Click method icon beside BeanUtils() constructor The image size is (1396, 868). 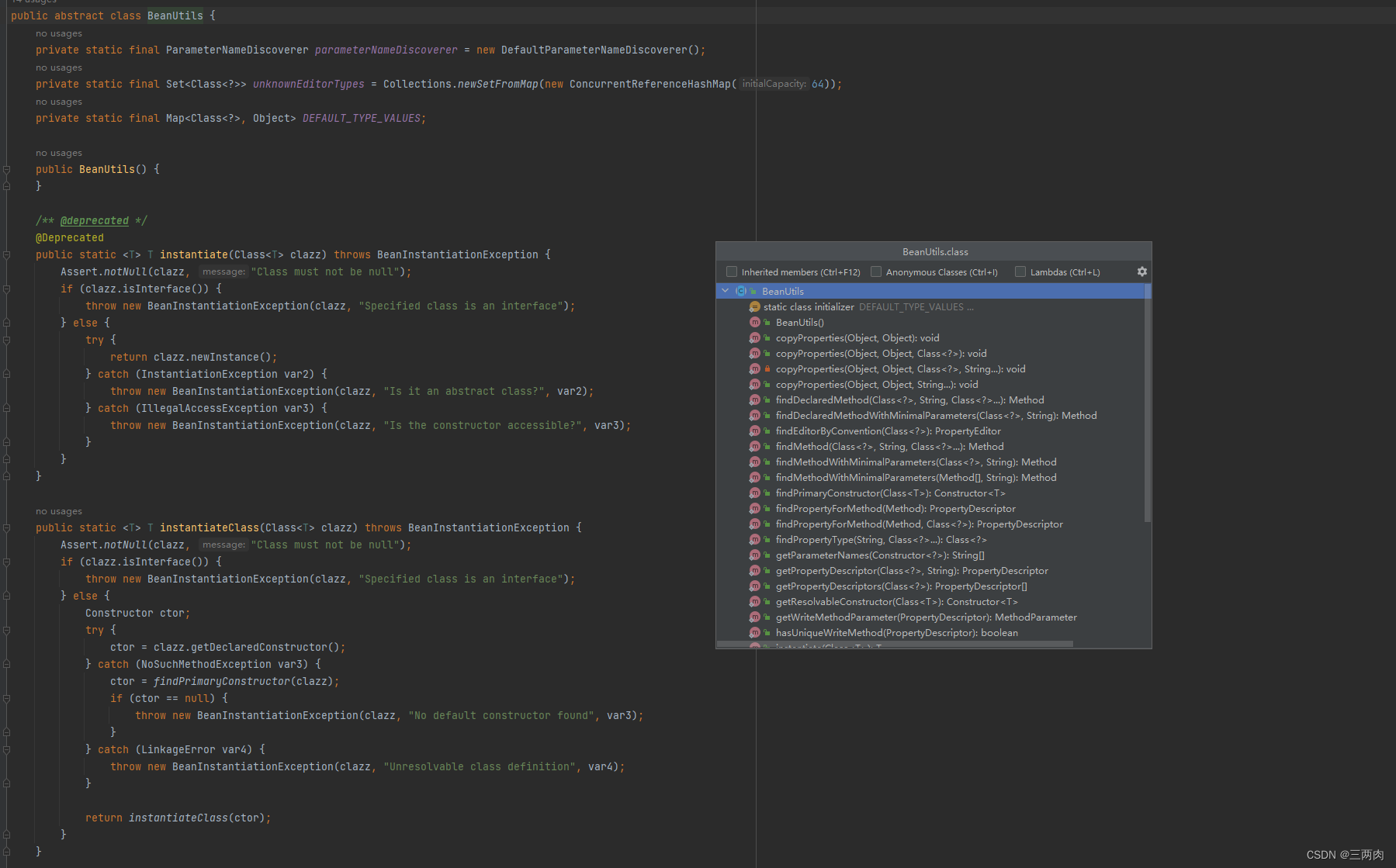[x=754, y=322]
